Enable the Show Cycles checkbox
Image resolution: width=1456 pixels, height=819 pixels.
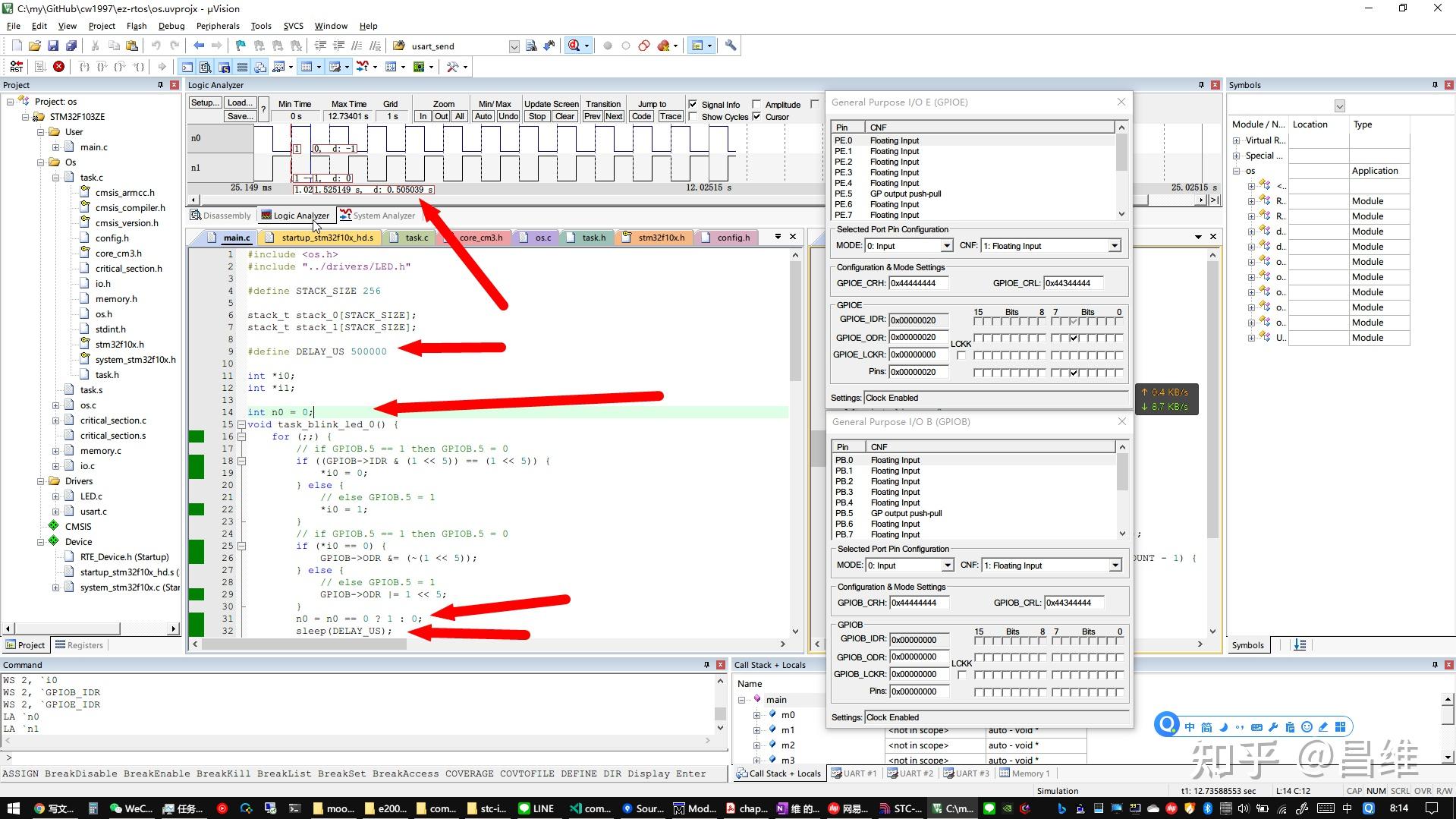[693, 117]
